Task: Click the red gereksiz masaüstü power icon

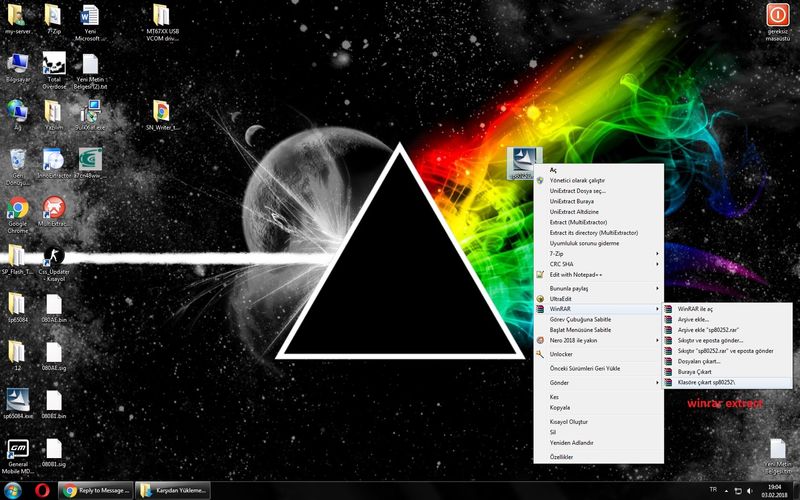Action: pos(776,15)
